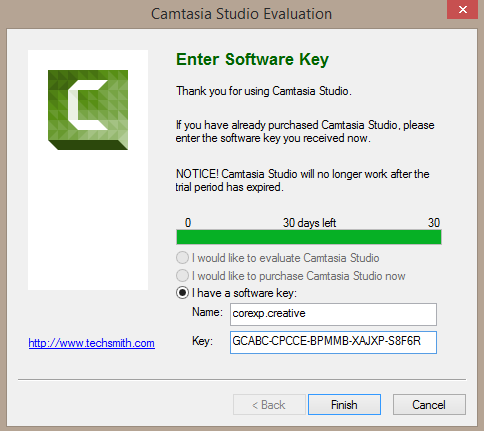
Task: Click the Camtasia Studio logo image
Action: point(88,110)
